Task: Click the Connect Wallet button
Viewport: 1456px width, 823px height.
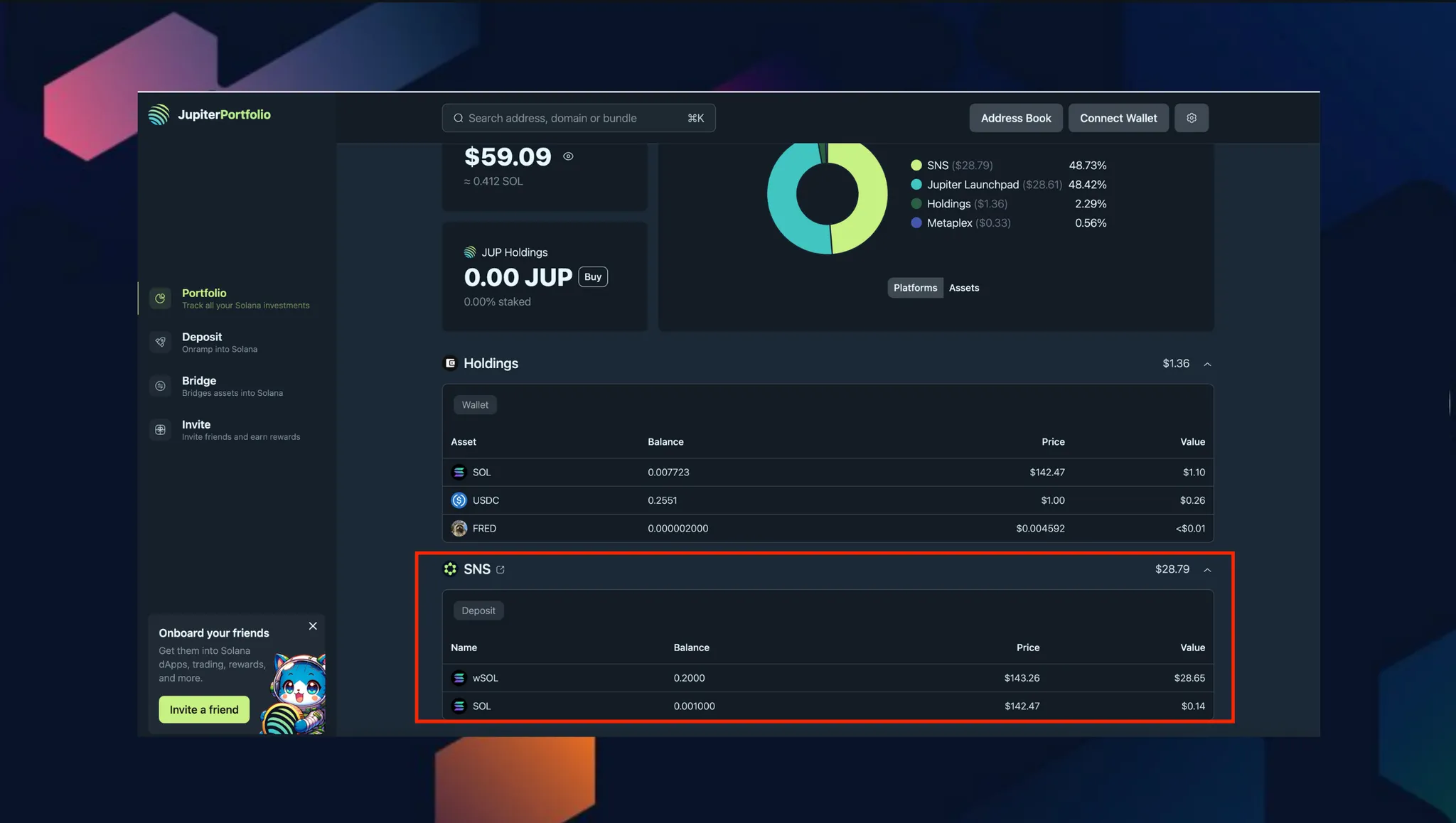Action: 1118,118
